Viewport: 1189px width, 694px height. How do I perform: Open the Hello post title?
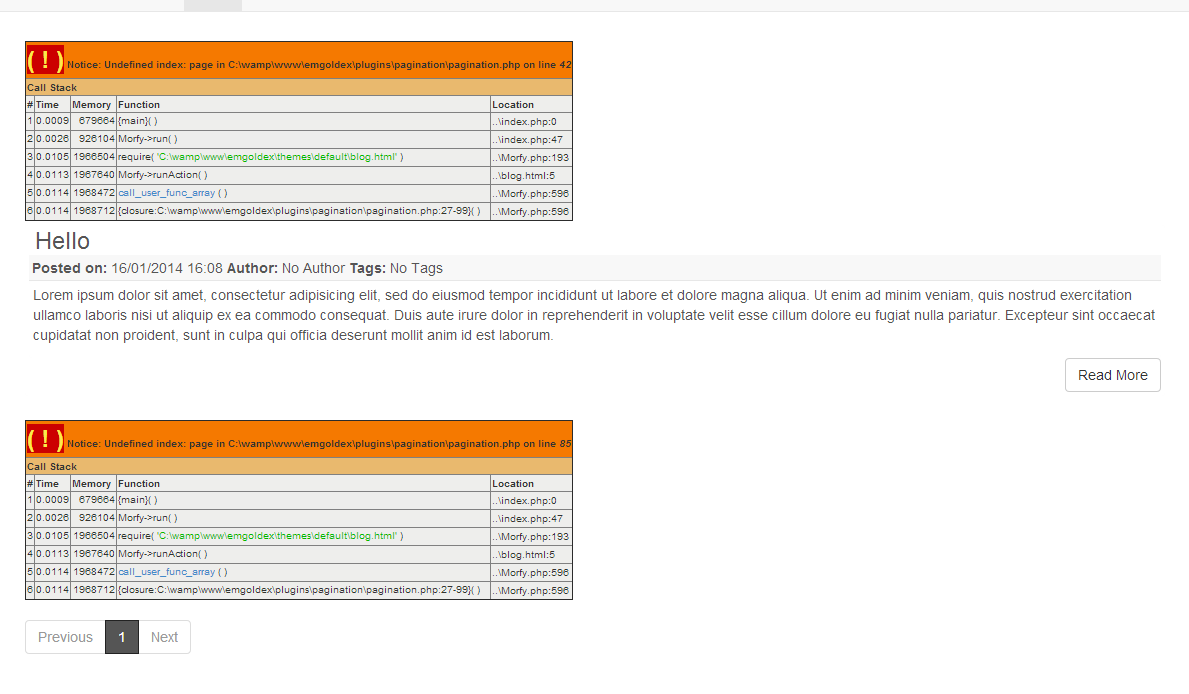[x=62, y=241]
